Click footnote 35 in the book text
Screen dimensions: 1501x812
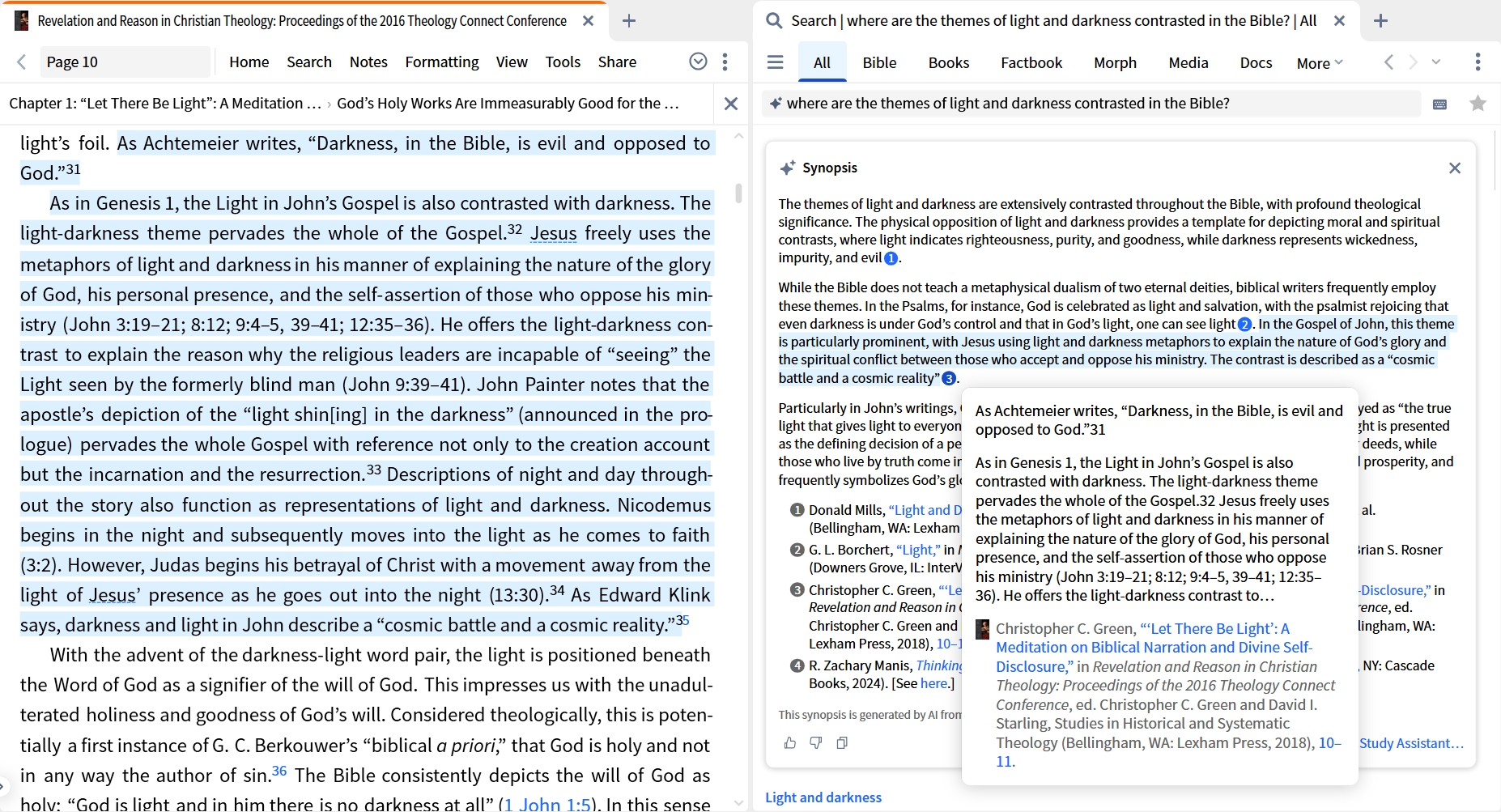682,620
